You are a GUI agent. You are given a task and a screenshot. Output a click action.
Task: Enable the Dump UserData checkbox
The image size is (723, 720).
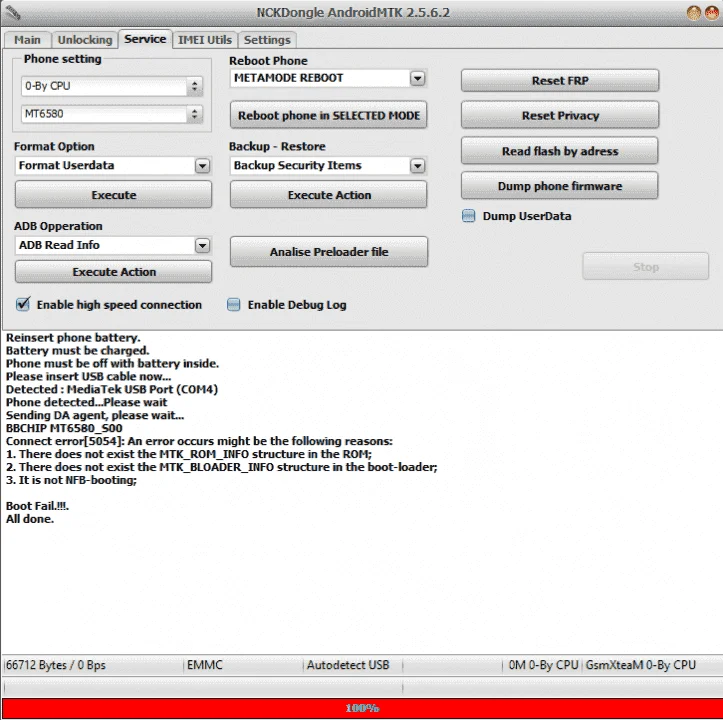pos(468,216)
